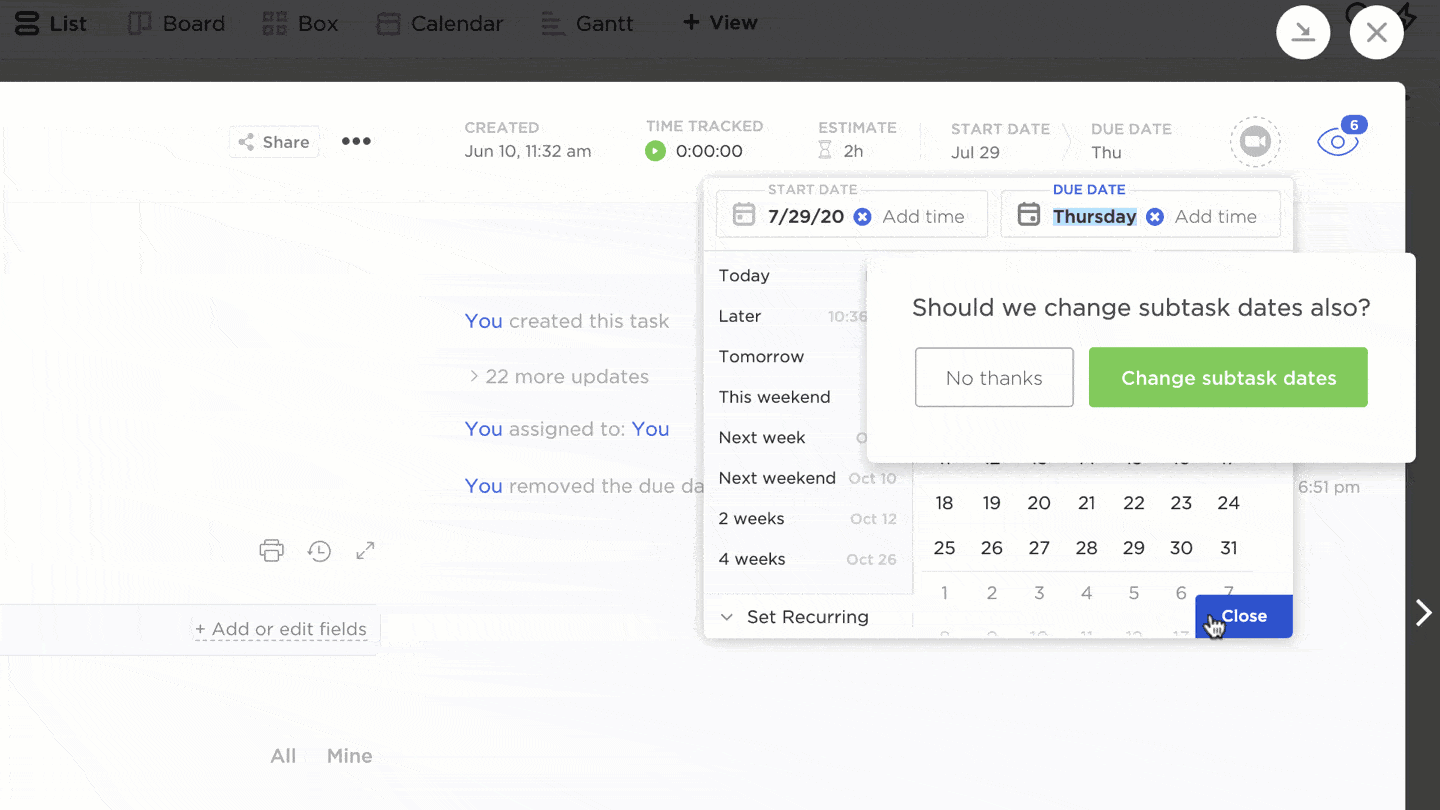This screenshot has width=1440, height=810.
Task: Click the 7/29/20 start date field
Action: click(x=805, y=215)
